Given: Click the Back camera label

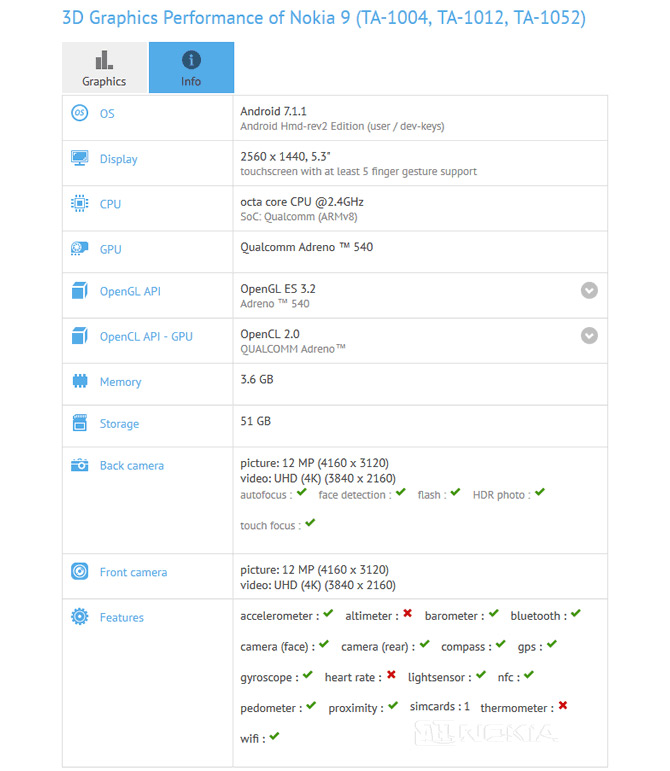Looking at the screenshot, I should (x=132, y=465).
